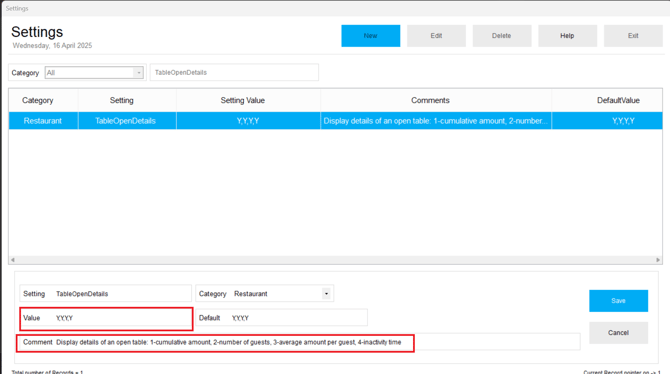Focus the TableOpenDetails search field
The height and width of the screenshot is (374, 670).
click(234, 72)
